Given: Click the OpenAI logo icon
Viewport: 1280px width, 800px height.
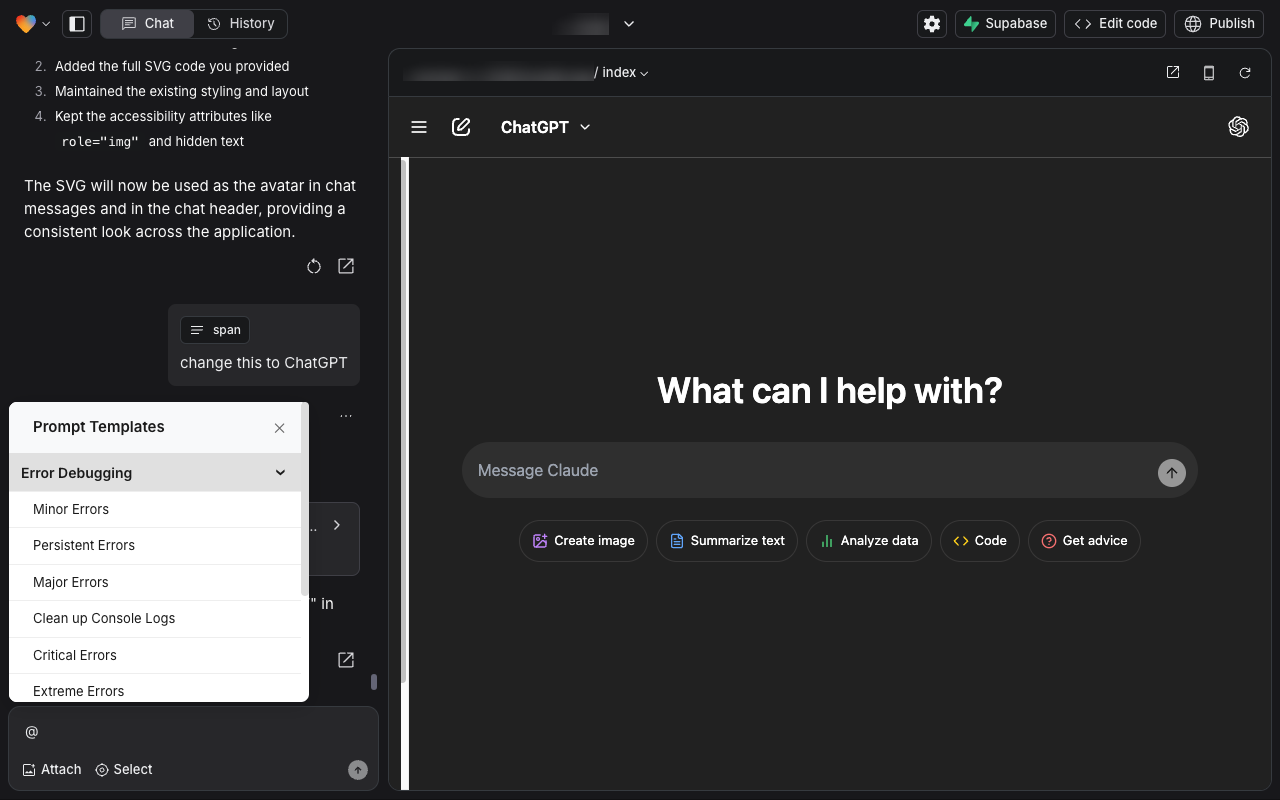Looking at the screenshot, I should pos(1238,127).
